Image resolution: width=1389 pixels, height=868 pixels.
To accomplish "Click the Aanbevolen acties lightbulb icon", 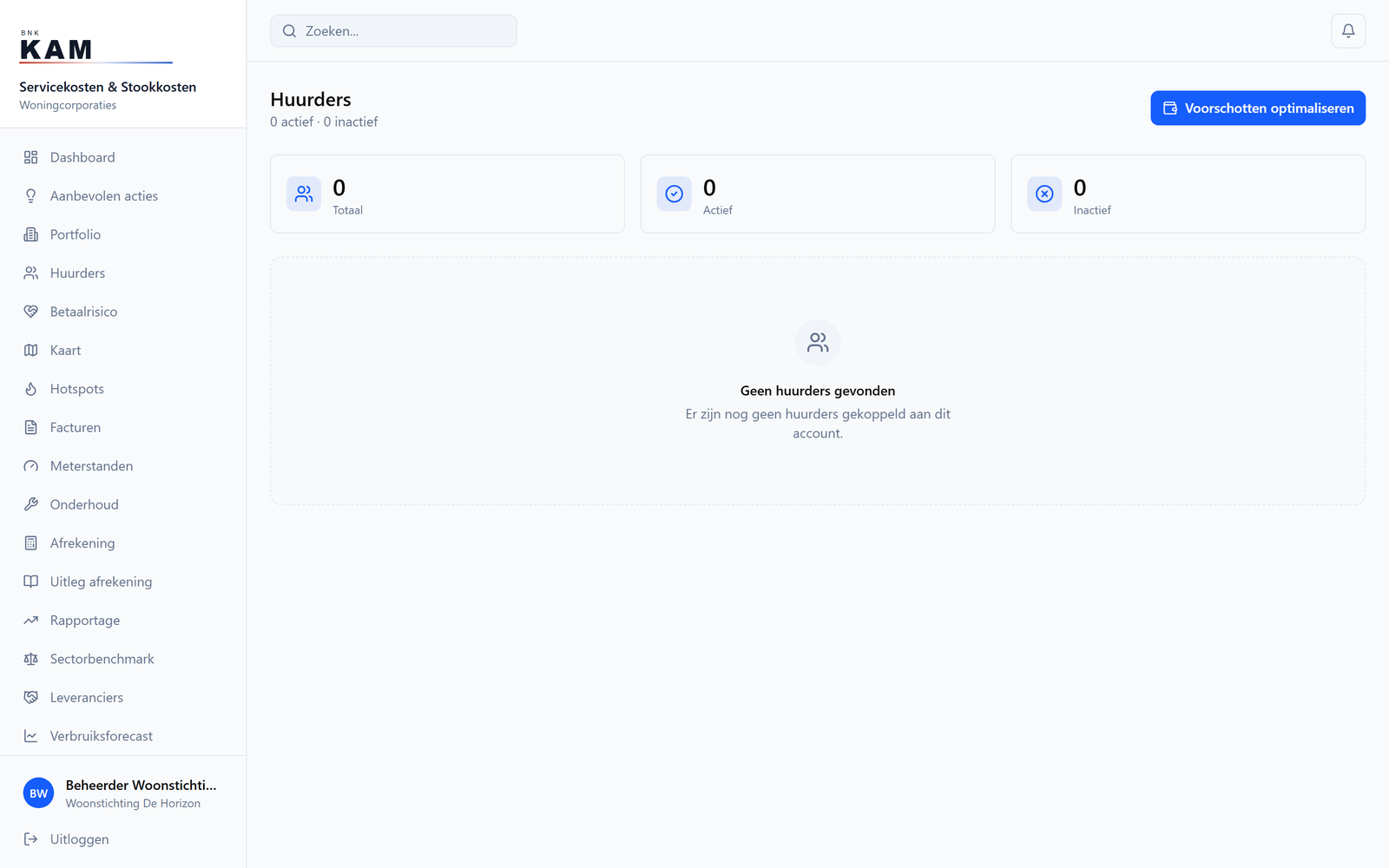I will [x=31, y=196].
